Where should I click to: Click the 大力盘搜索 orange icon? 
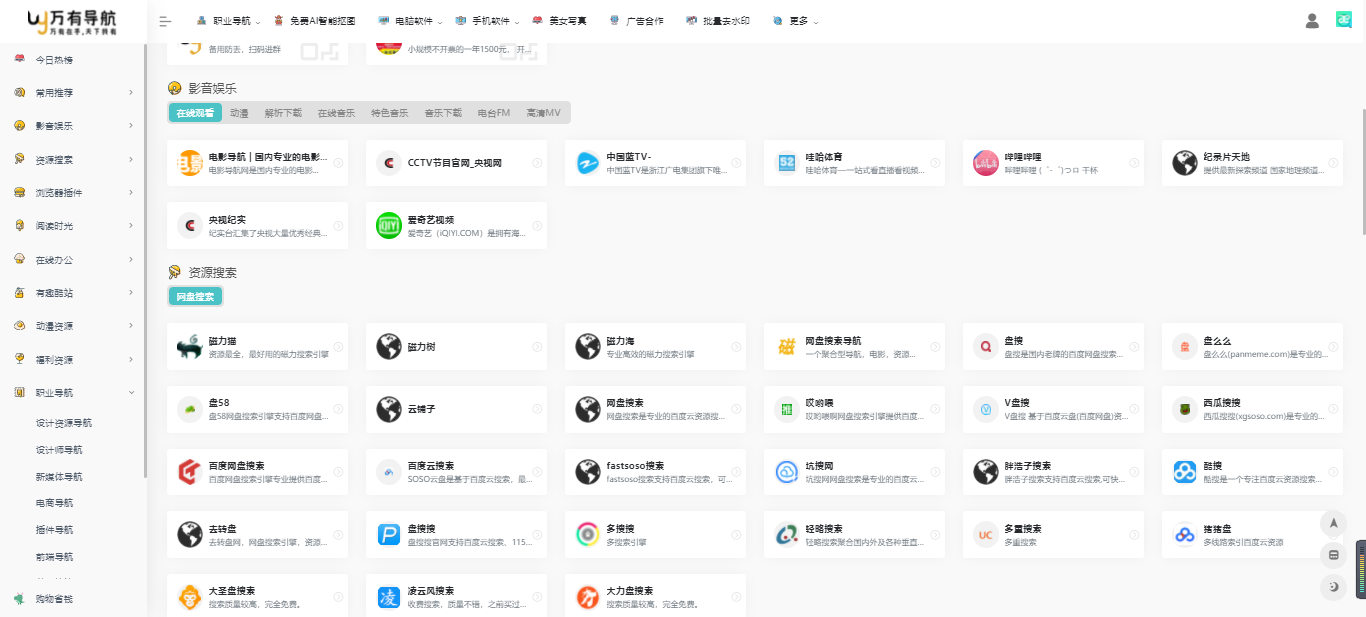point(588,598)
